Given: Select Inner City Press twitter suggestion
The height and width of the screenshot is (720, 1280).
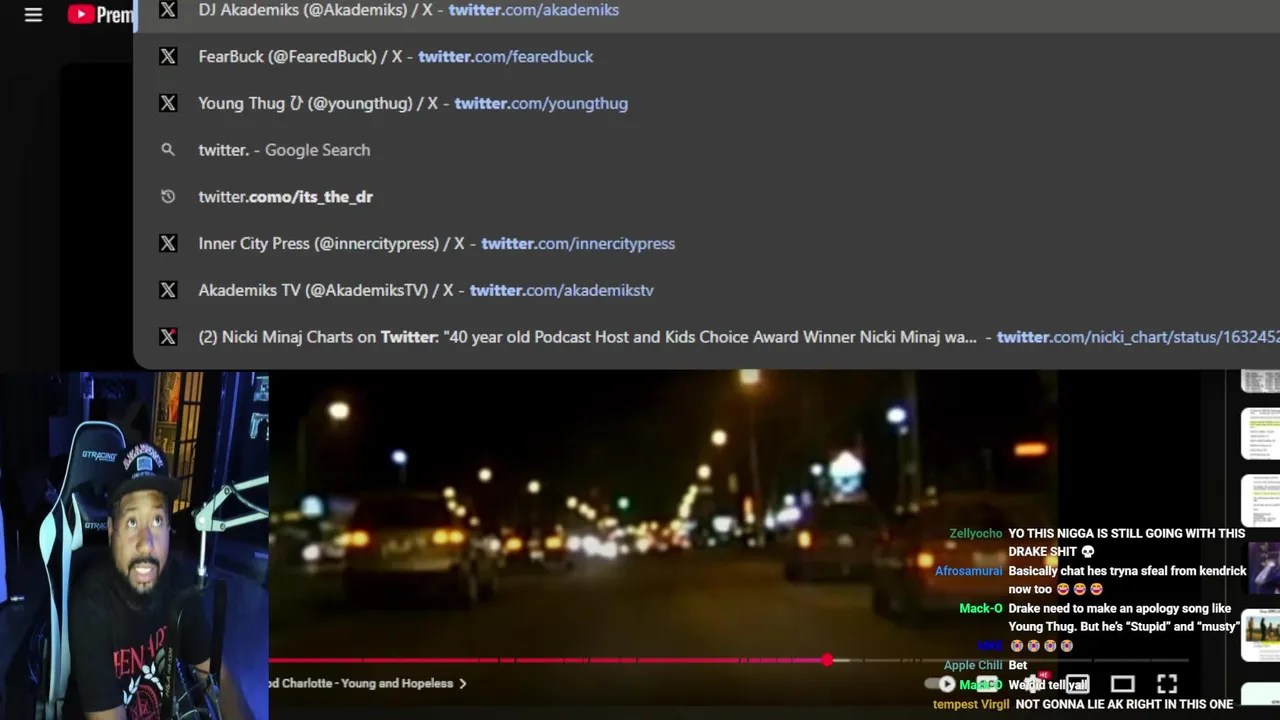Looking at the screenshot, I should (x=706, y=243).
